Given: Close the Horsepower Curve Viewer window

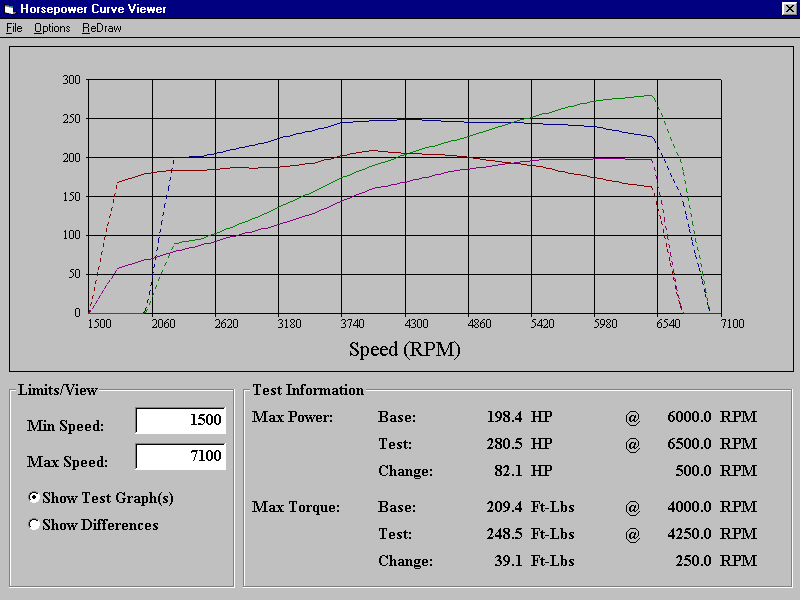Looking at the screenshot, I should pyautogui.click(x=788, y=9).
